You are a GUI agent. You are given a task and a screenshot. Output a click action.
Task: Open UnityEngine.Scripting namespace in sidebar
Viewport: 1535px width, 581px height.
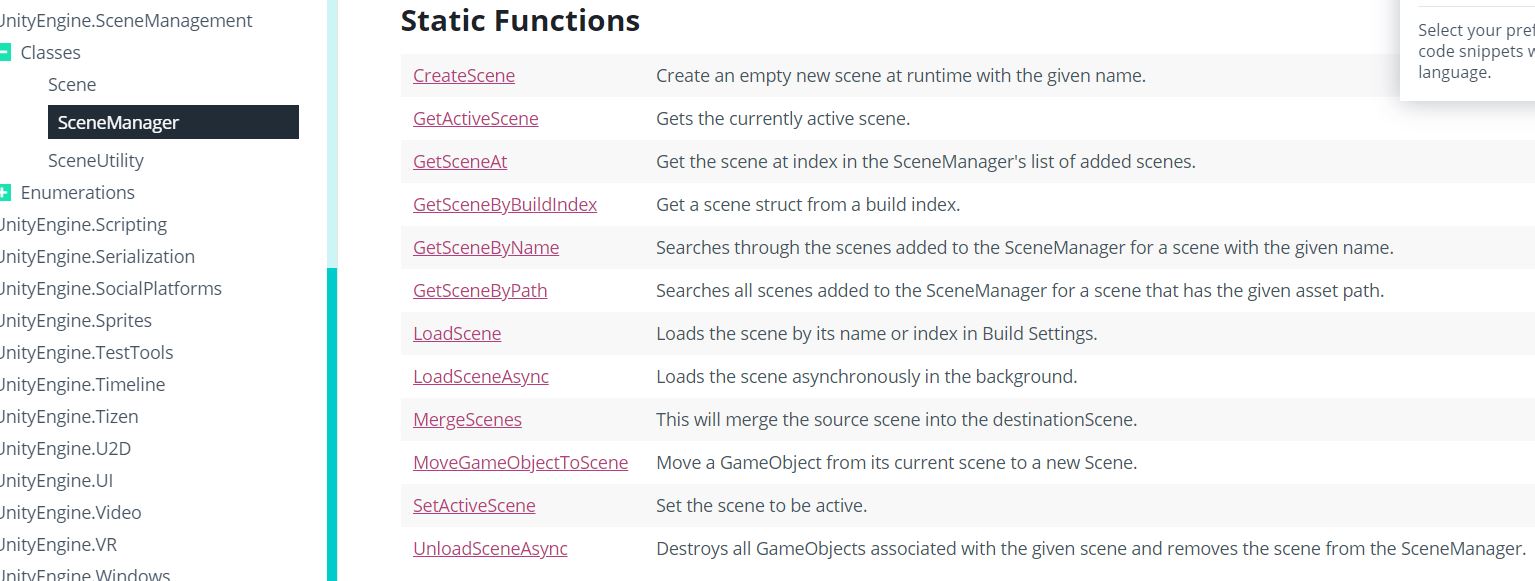(84, 225)
